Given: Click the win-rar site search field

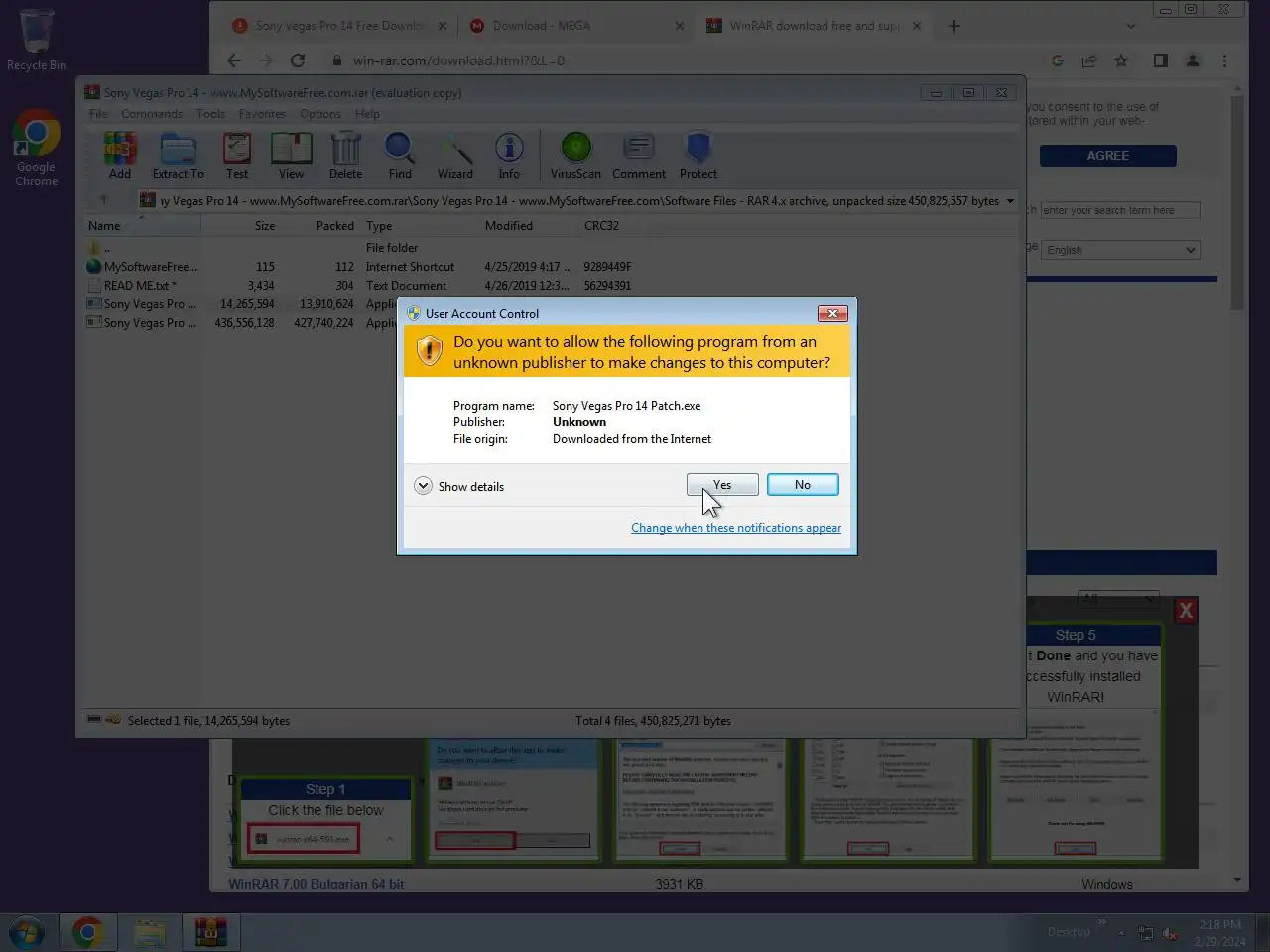Looking at the screenshot, I should pyautogui.click(x=1120, y=210).
